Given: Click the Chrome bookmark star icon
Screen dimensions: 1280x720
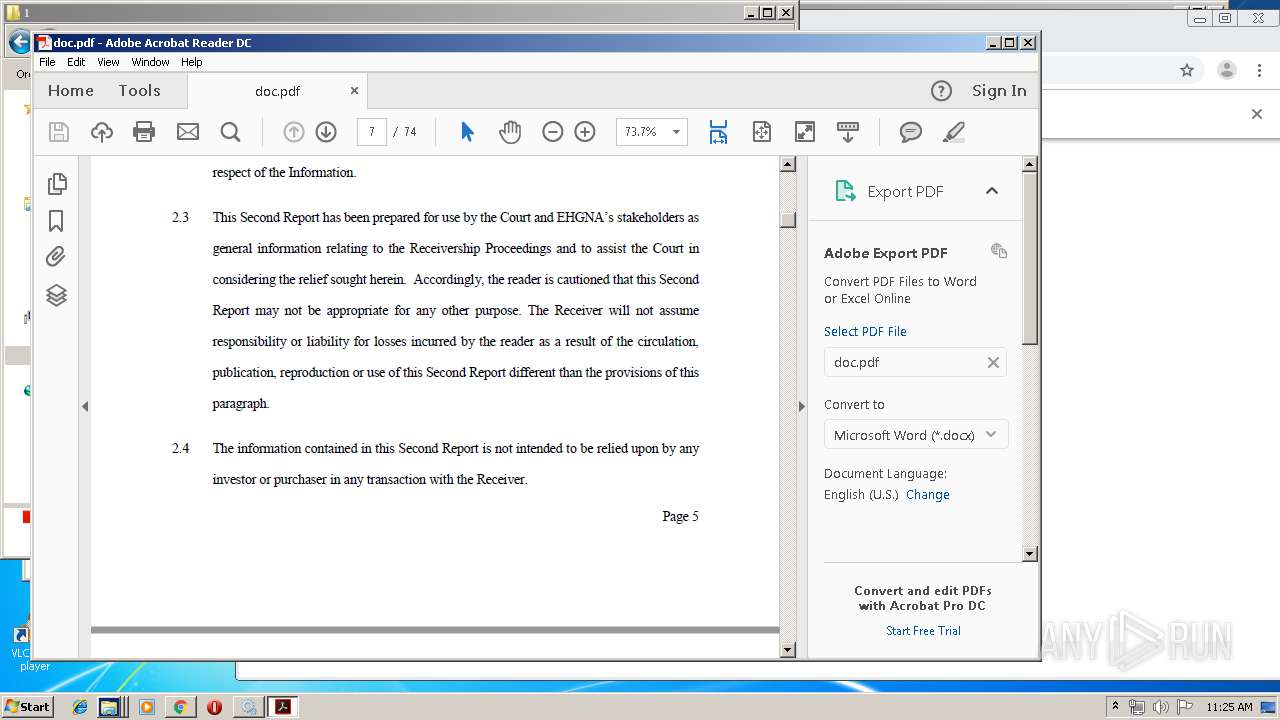Looking at the screenshot, I should (1187, 70).
